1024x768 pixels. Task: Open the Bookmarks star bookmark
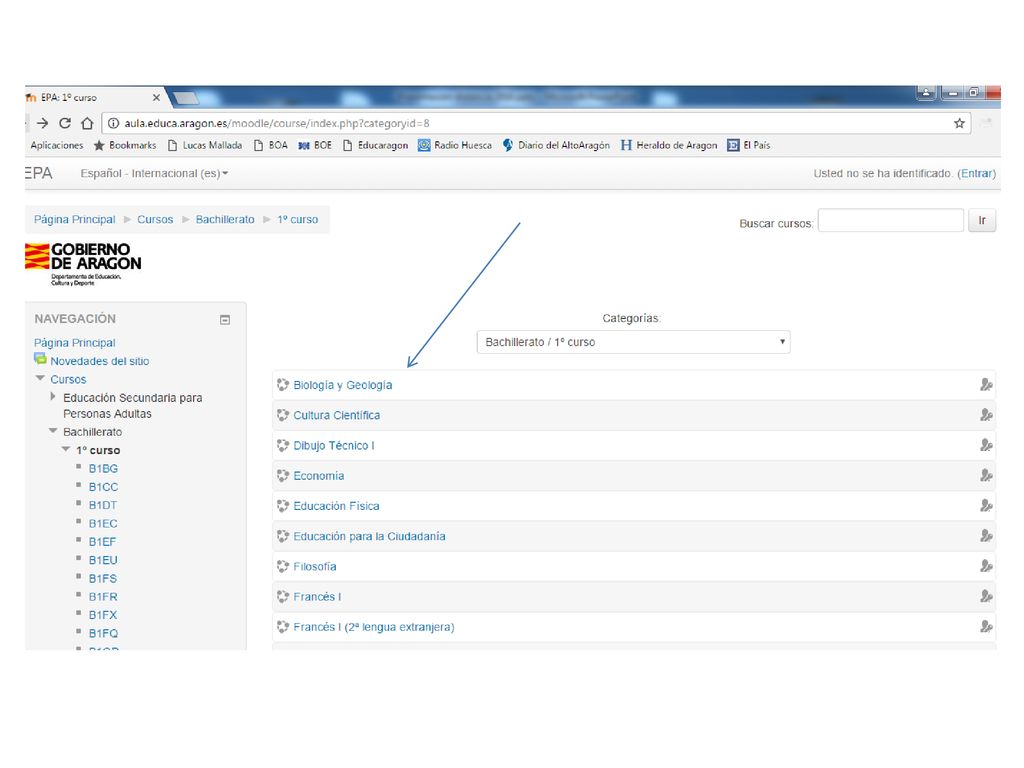(125, 145)
